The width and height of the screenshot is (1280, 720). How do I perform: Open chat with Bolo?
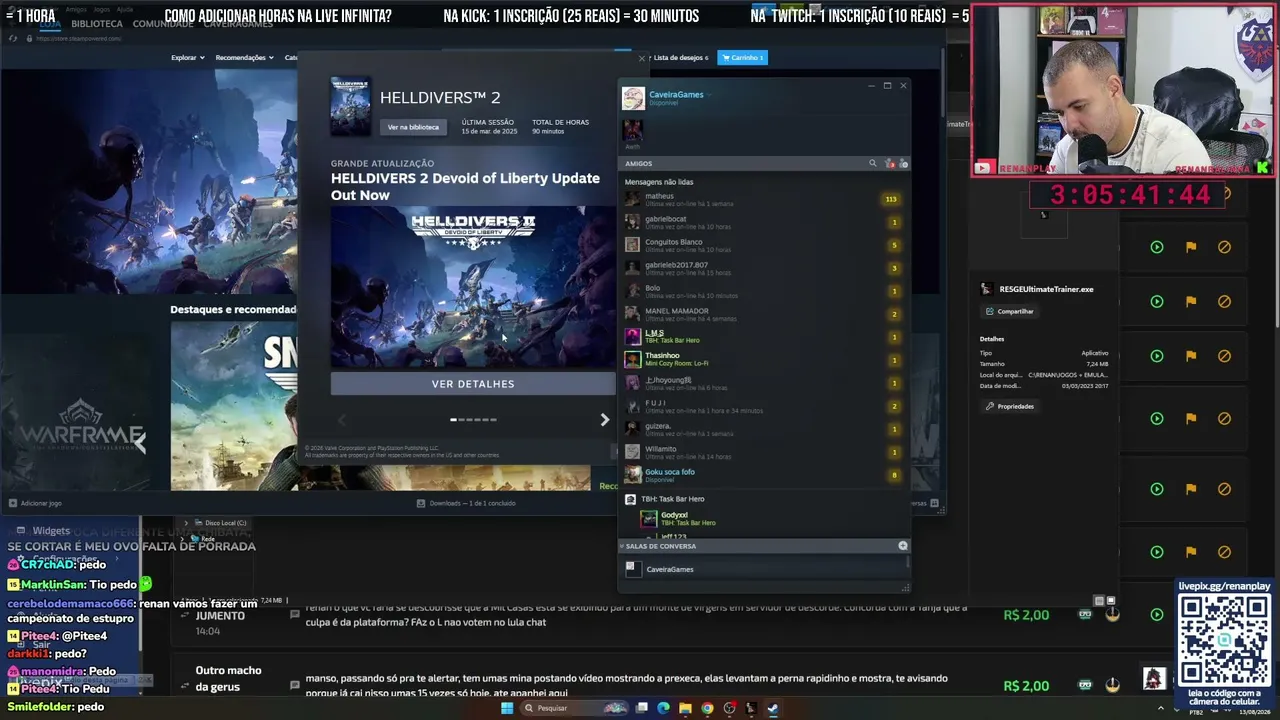(x=765, y=291)
